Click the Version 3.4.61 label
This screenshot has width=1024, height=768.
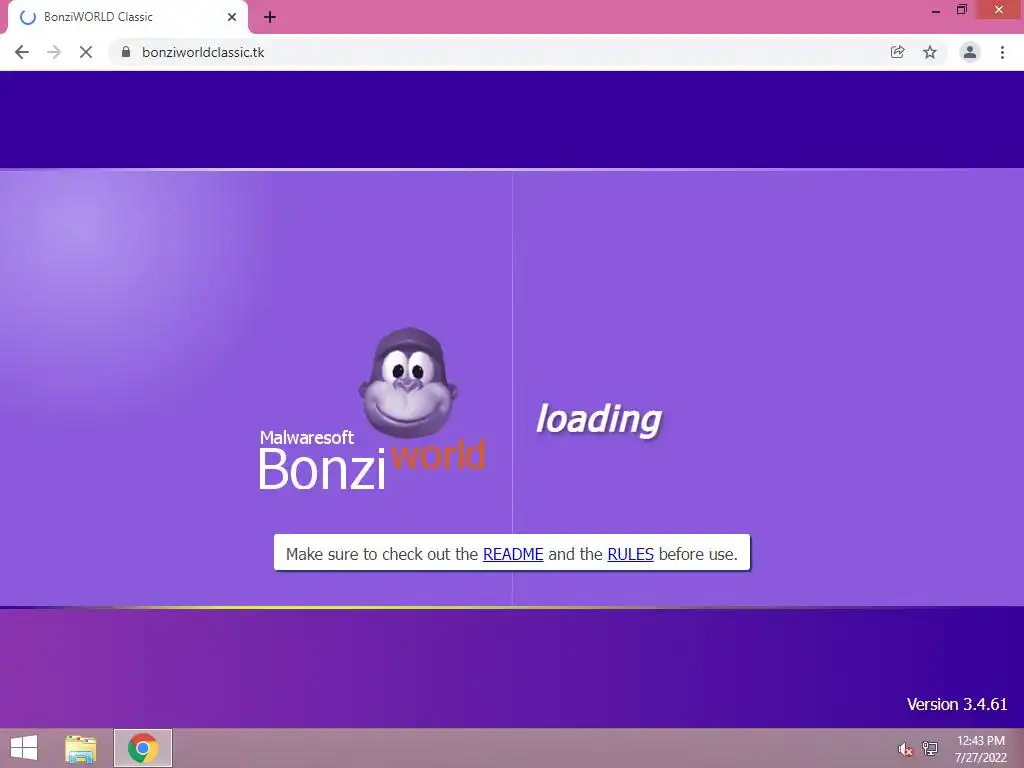point(957,704)
